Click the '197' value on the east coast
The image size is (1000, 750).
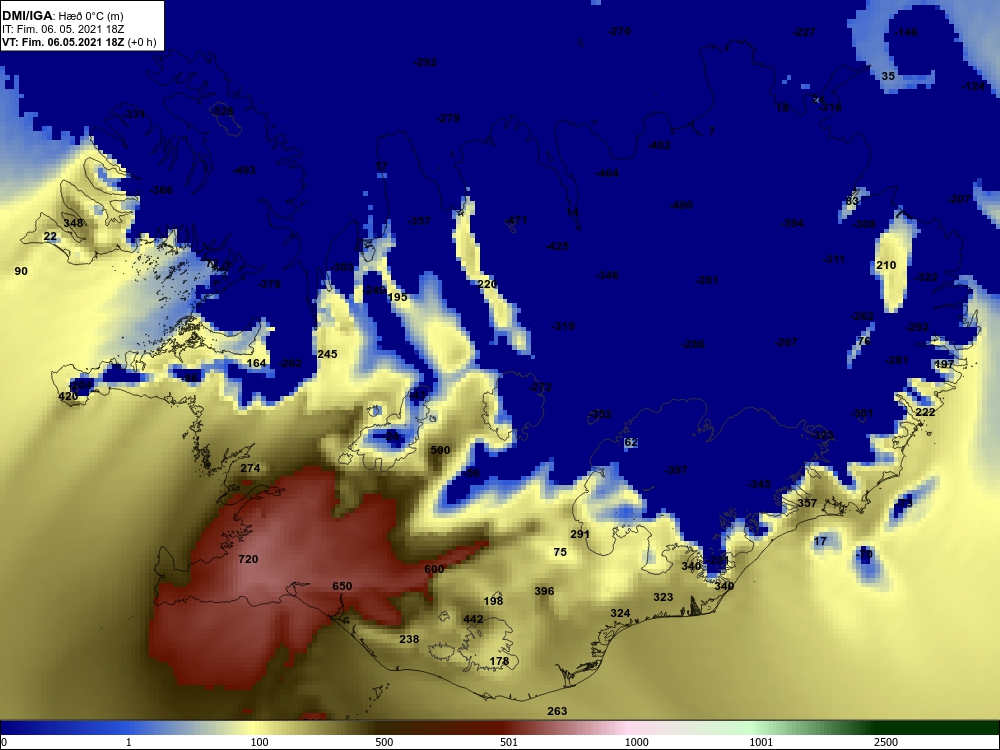tap(944, 364)
